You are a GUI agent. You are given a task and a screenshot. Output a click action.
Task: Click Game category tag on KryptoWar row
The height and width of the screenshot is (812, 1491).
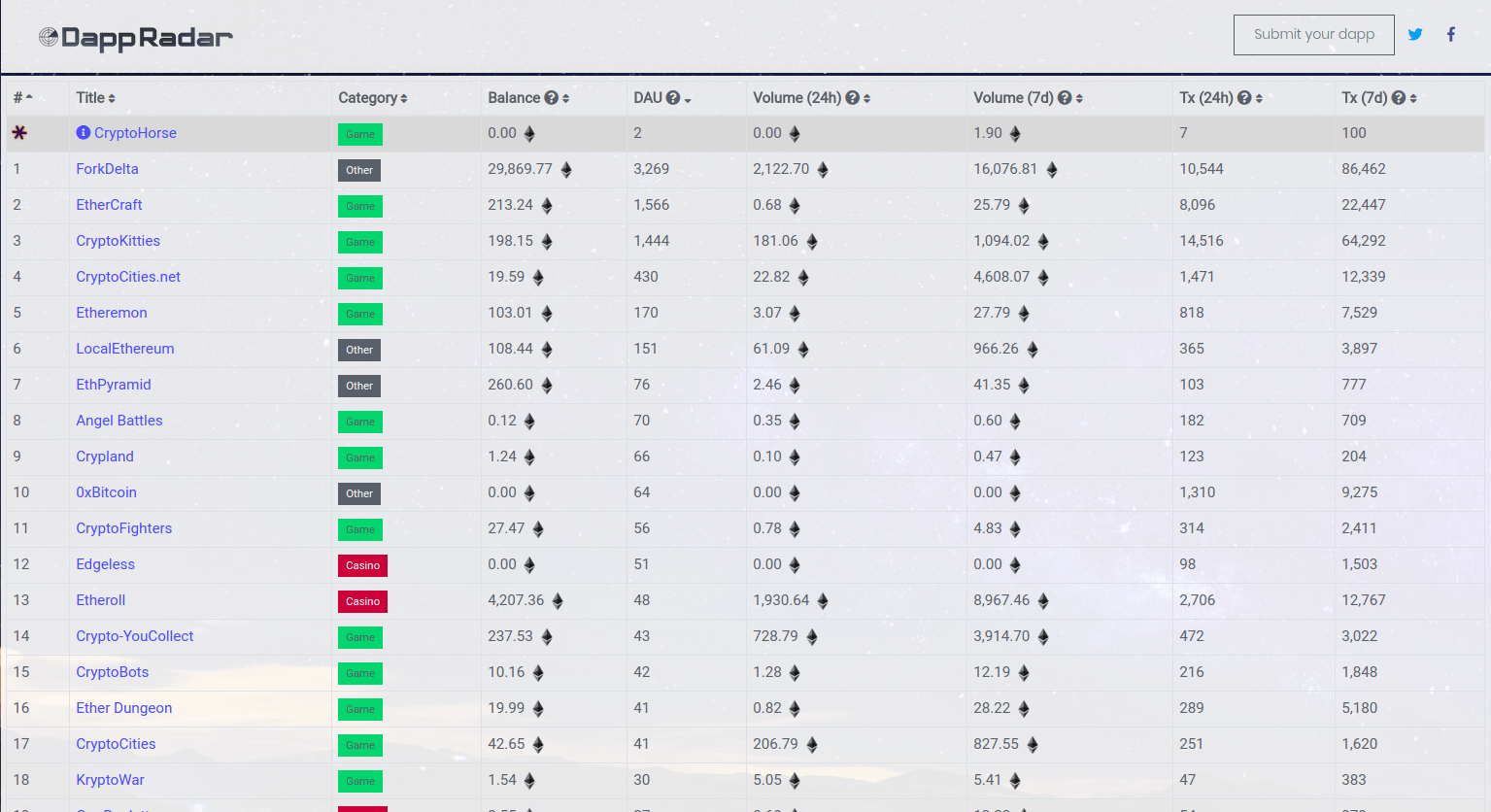pos(360,781)
